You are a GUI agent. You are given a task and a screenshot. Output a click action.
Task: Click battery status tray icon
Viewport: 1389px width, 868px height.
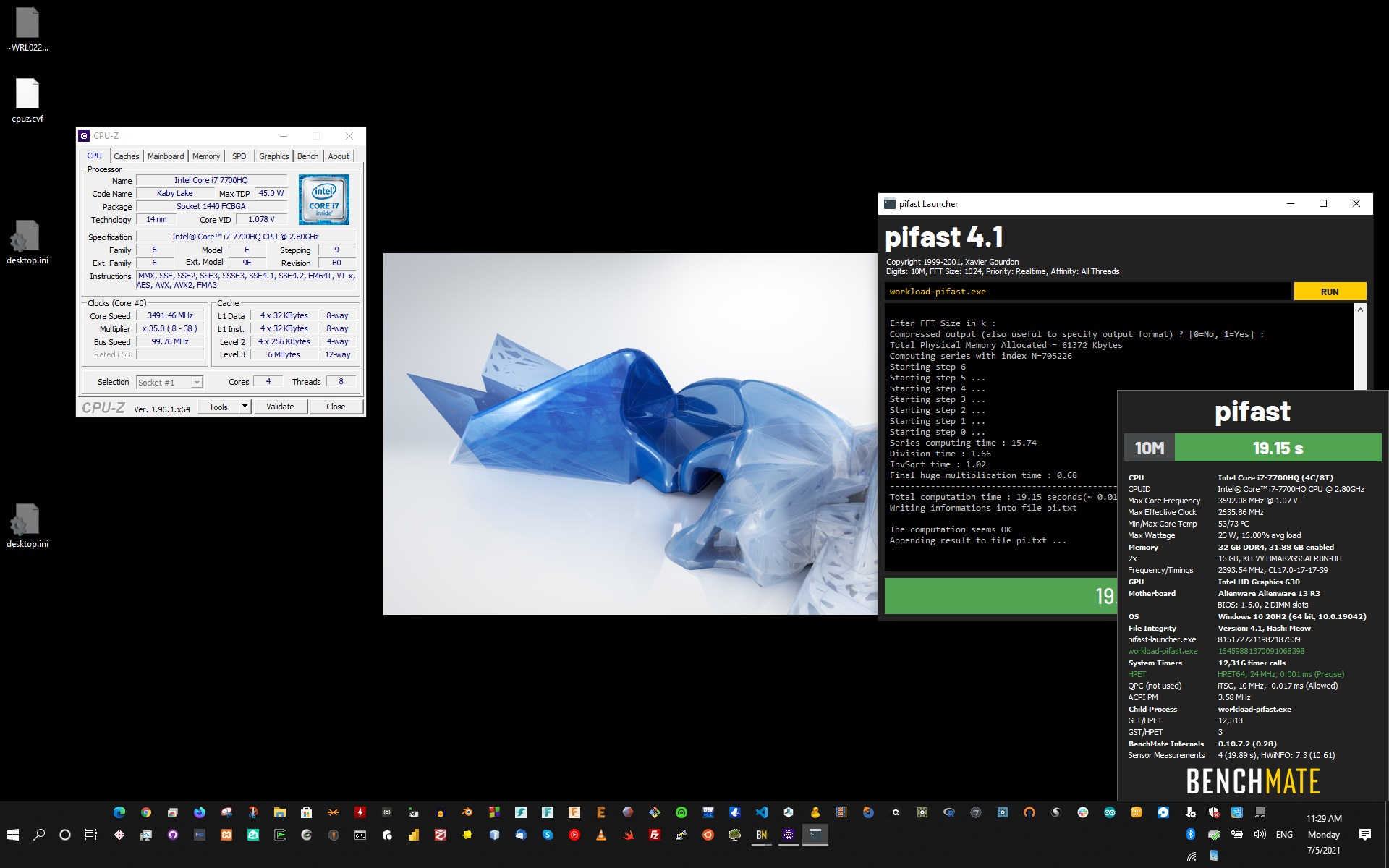[x=1237, y=834]
